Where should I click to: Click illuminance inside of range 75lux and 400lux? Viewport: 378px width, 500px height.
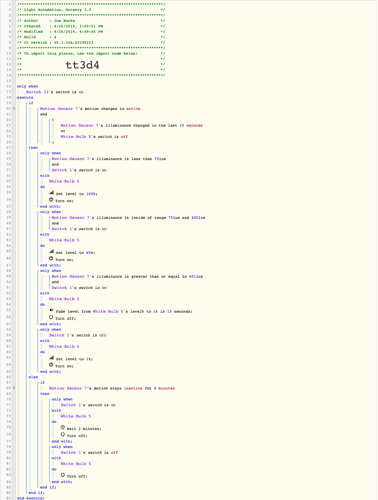128,218
